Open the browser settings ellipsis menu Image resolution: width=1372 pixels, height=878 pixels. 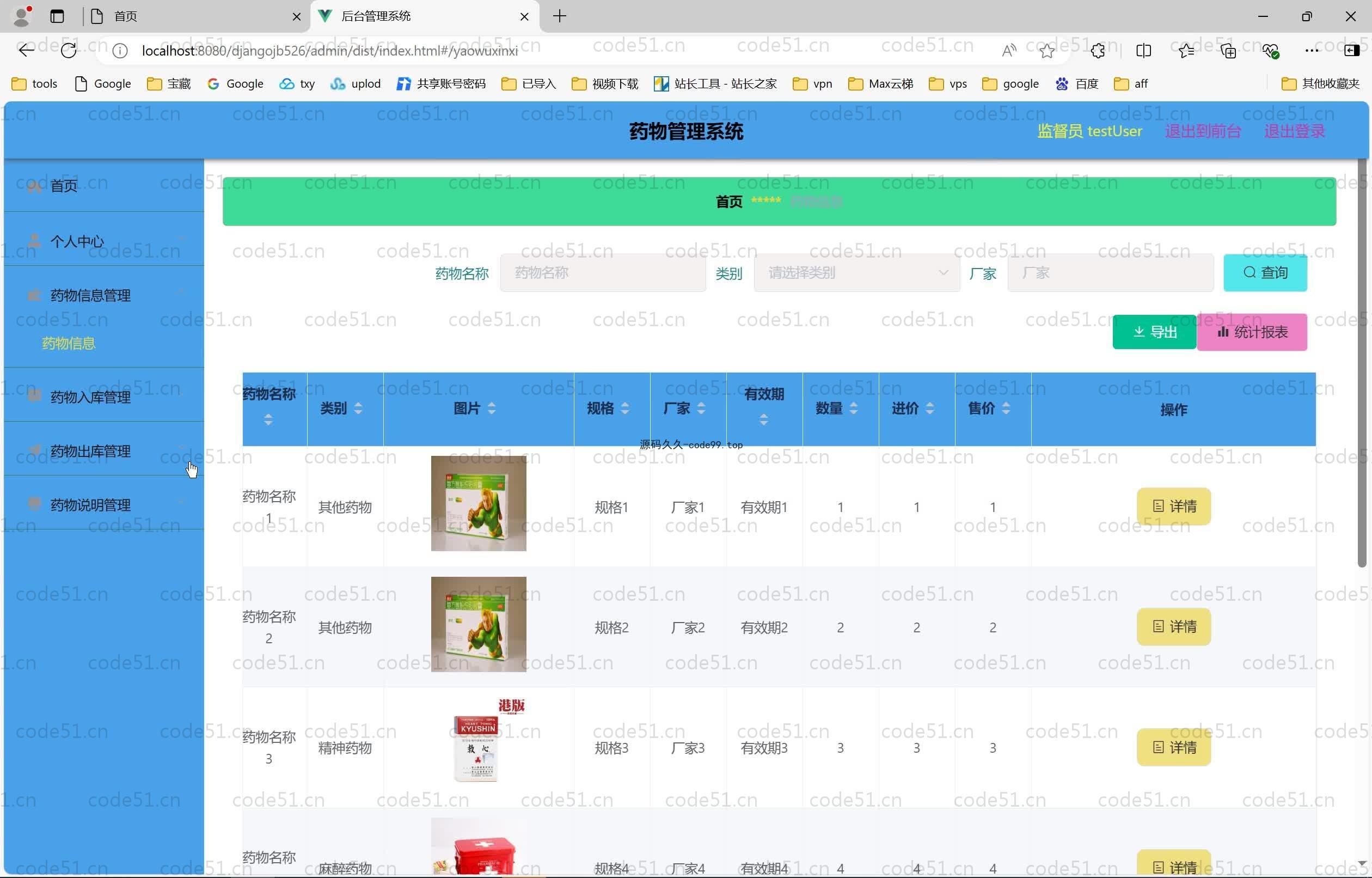click(1312, 51)
